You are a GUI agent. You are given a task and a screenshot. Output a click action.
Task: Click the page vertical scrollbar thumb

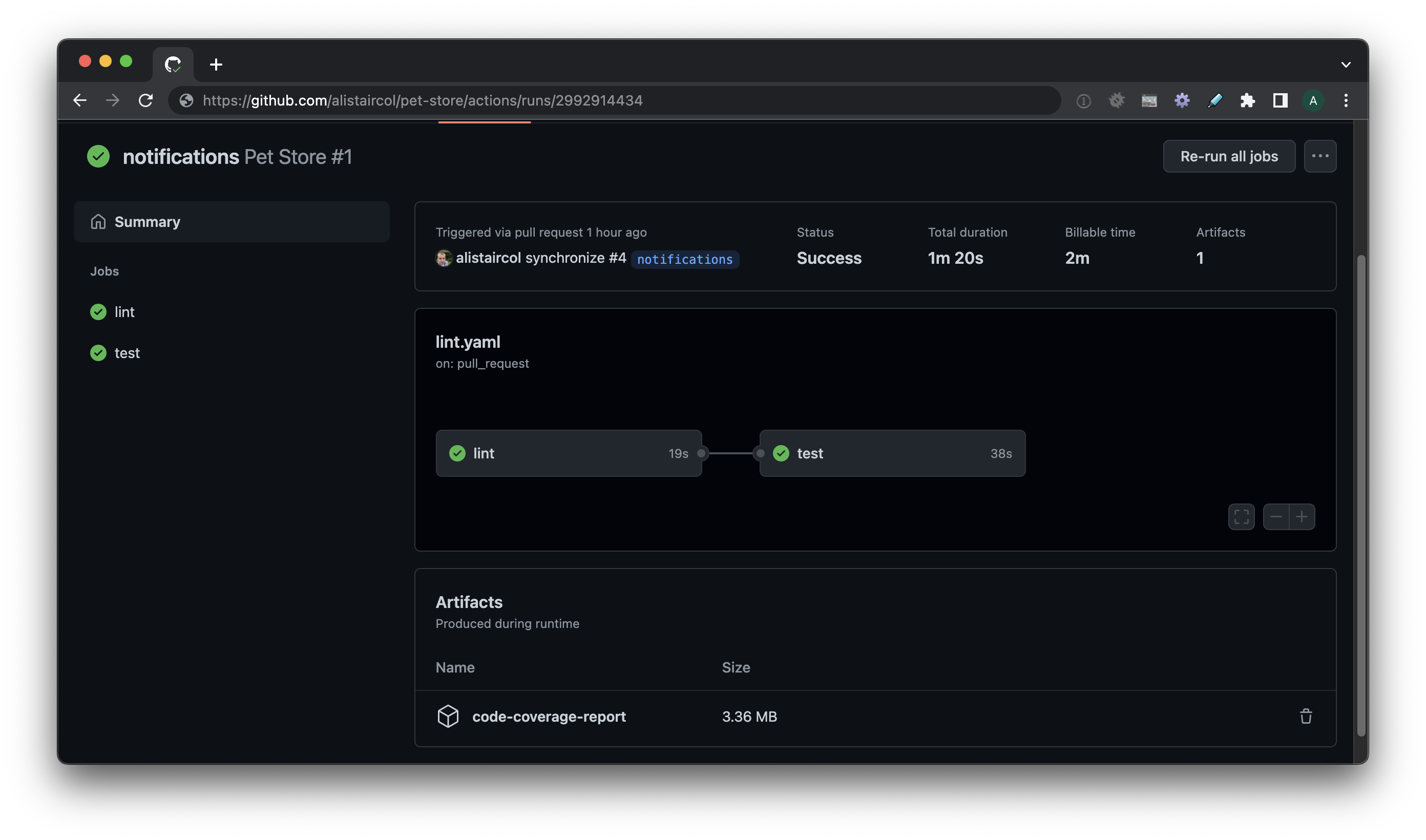1361,495
